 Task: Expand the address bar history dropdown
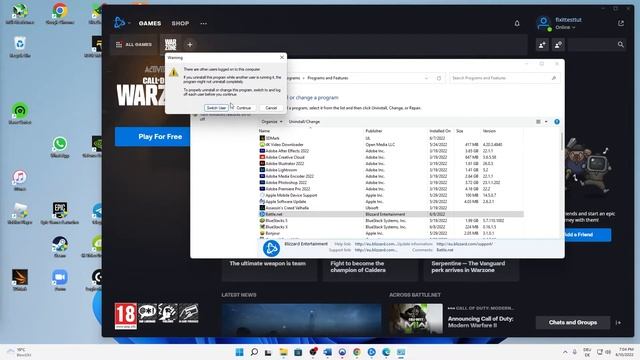(x=426, y=78)
